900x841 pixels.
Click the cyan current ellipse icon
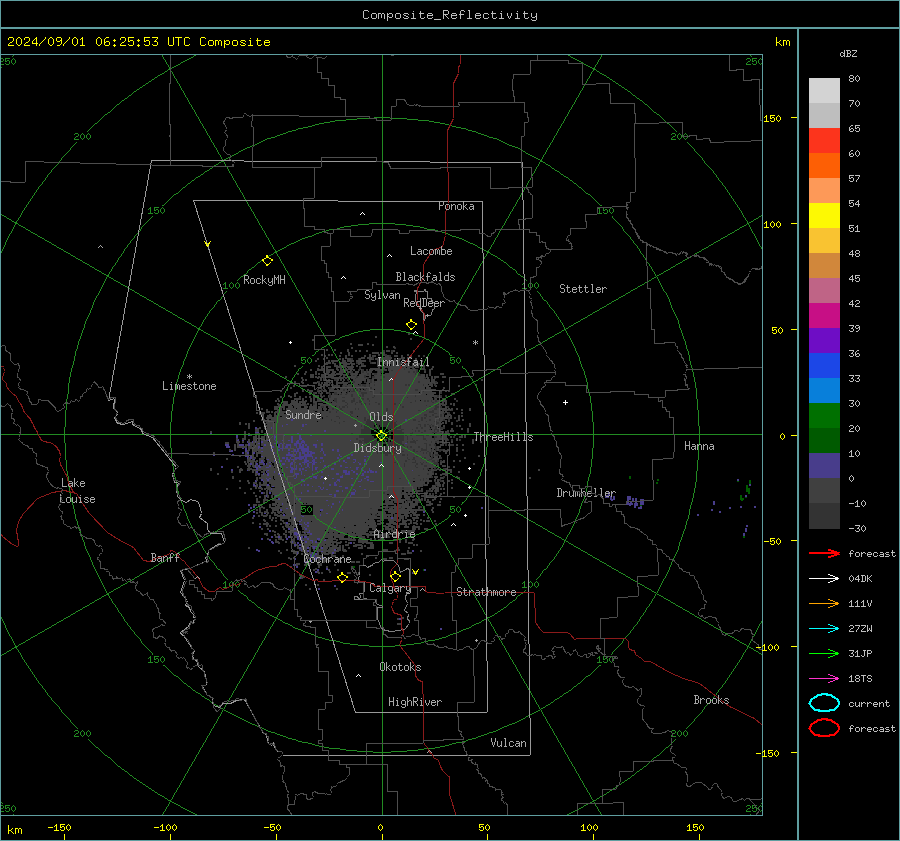pos(824,703)
